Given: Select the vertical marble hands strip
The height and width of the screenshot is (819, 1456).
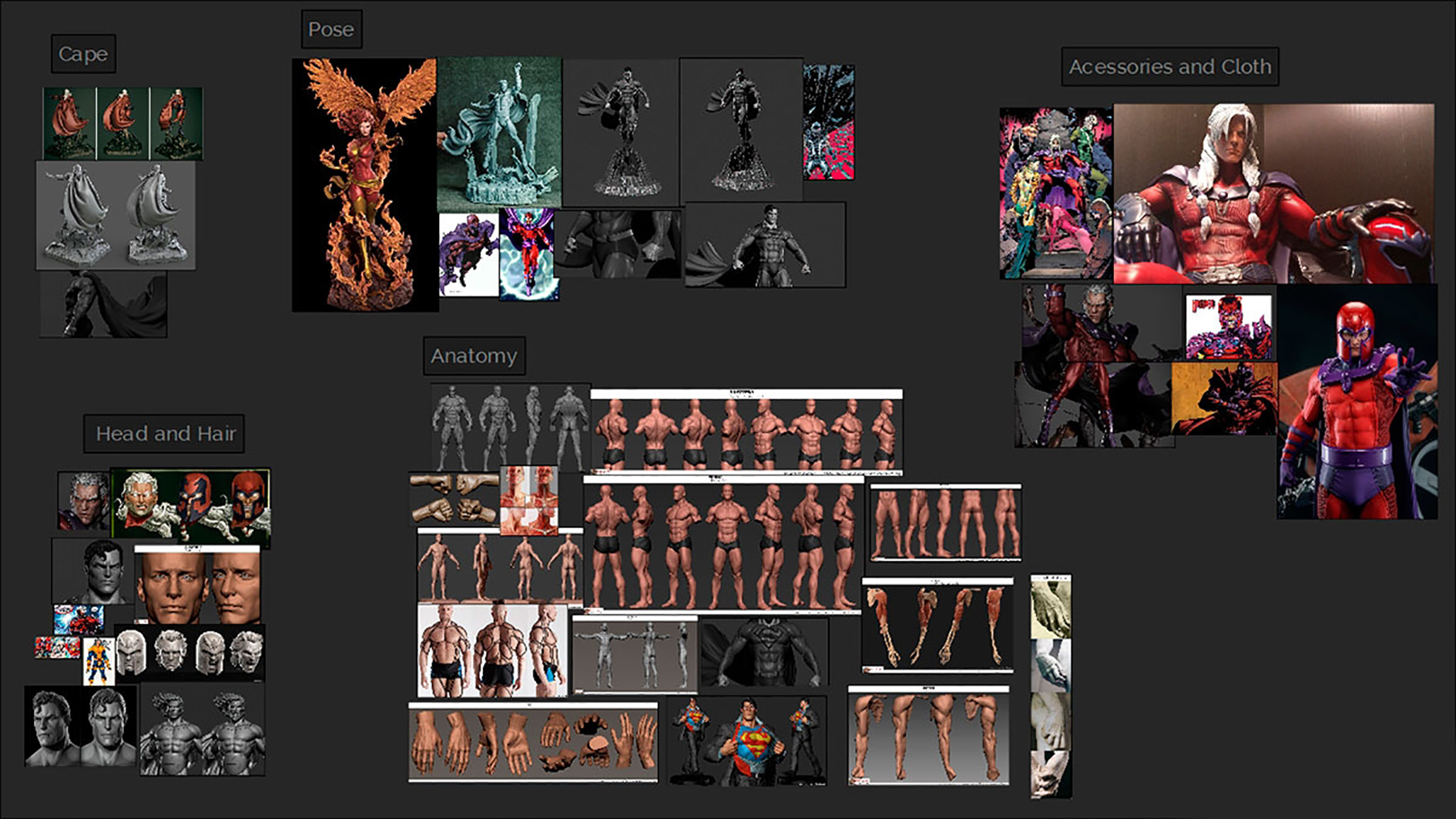Looking at the screenshot, I should click(x=1051, y=686).
